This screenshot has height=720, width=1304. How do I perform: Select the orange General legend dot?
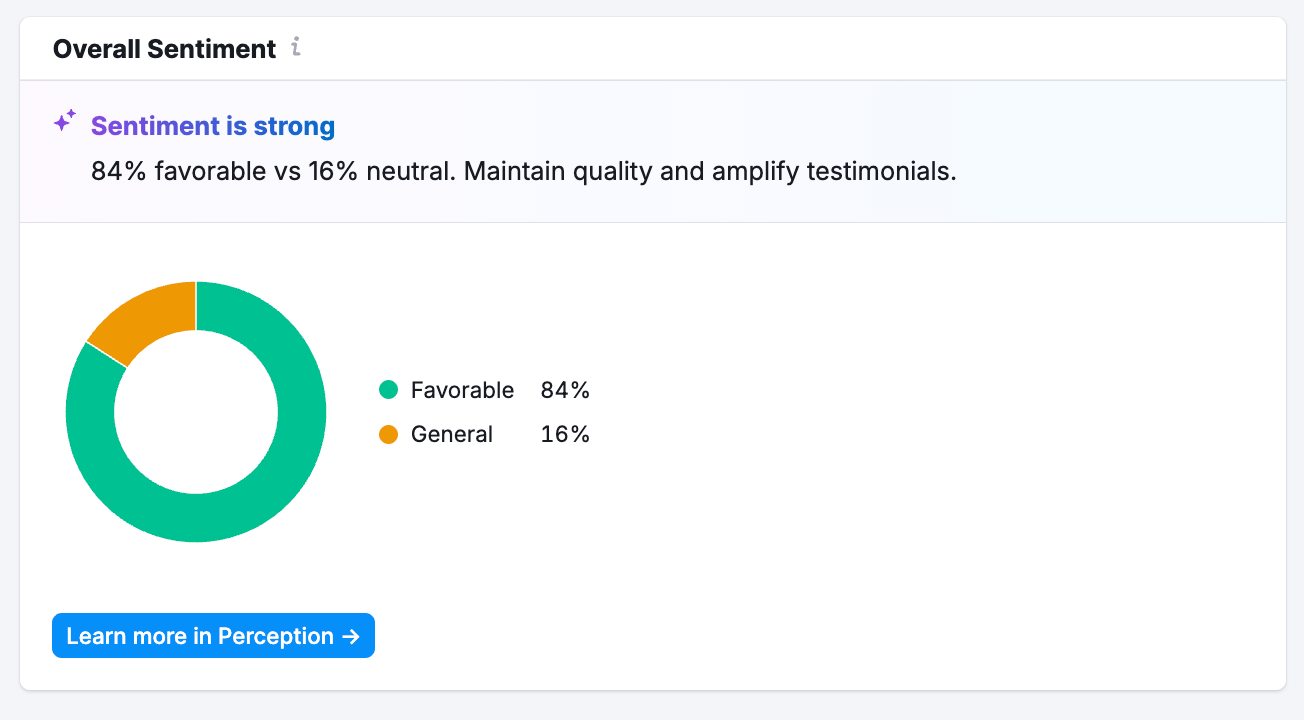pos(390,434)
